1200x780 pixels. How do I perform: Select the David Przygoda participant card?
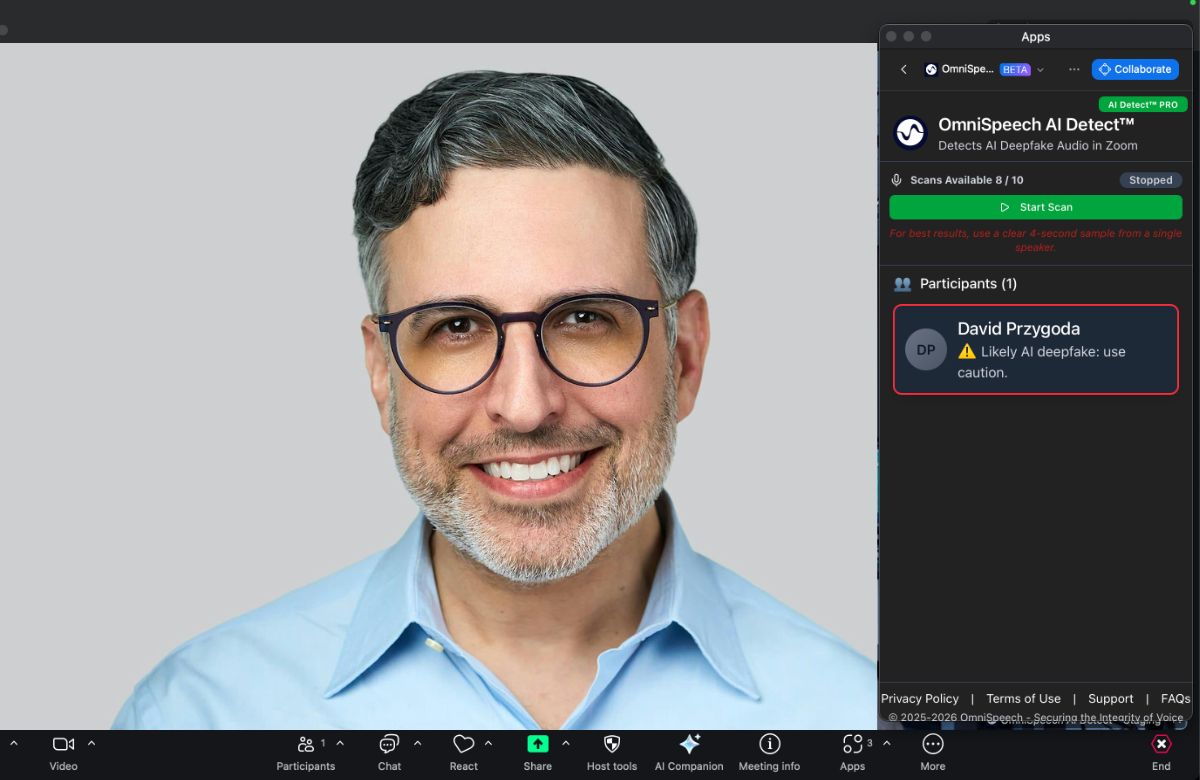pos(1035,350)
